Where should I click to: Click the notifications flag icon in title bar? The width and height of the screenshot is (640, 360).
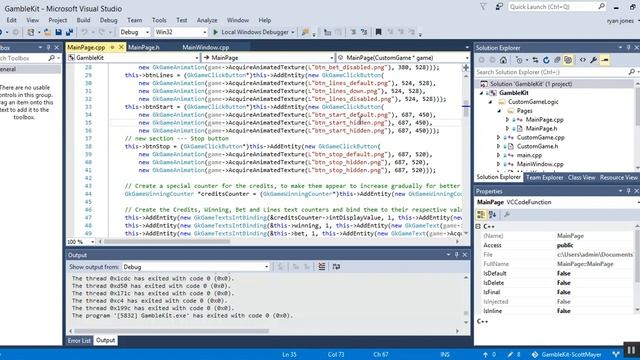[x=483, y=7]
